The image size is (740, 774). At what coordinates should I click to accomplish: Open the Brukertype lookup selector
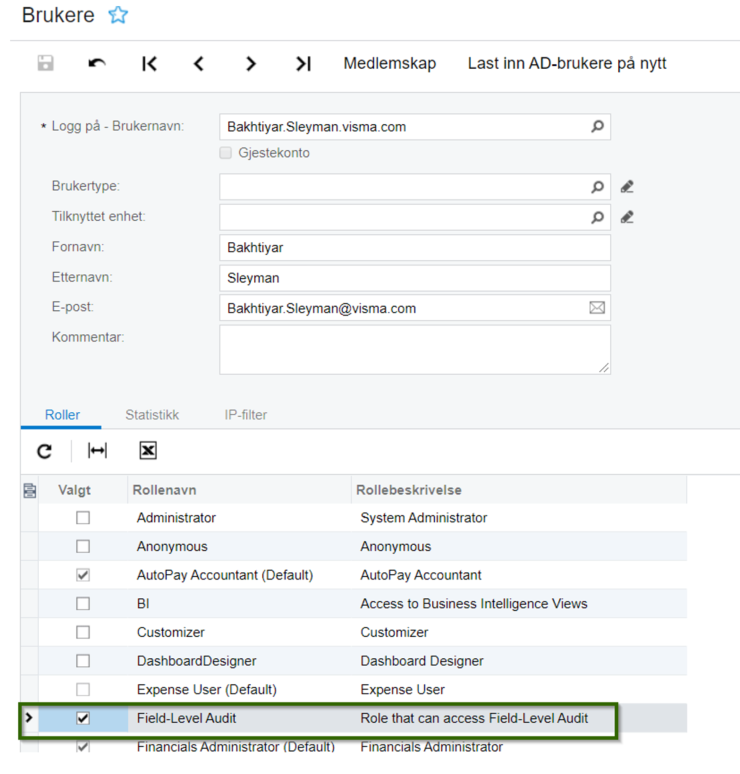(x=597, y=187)
